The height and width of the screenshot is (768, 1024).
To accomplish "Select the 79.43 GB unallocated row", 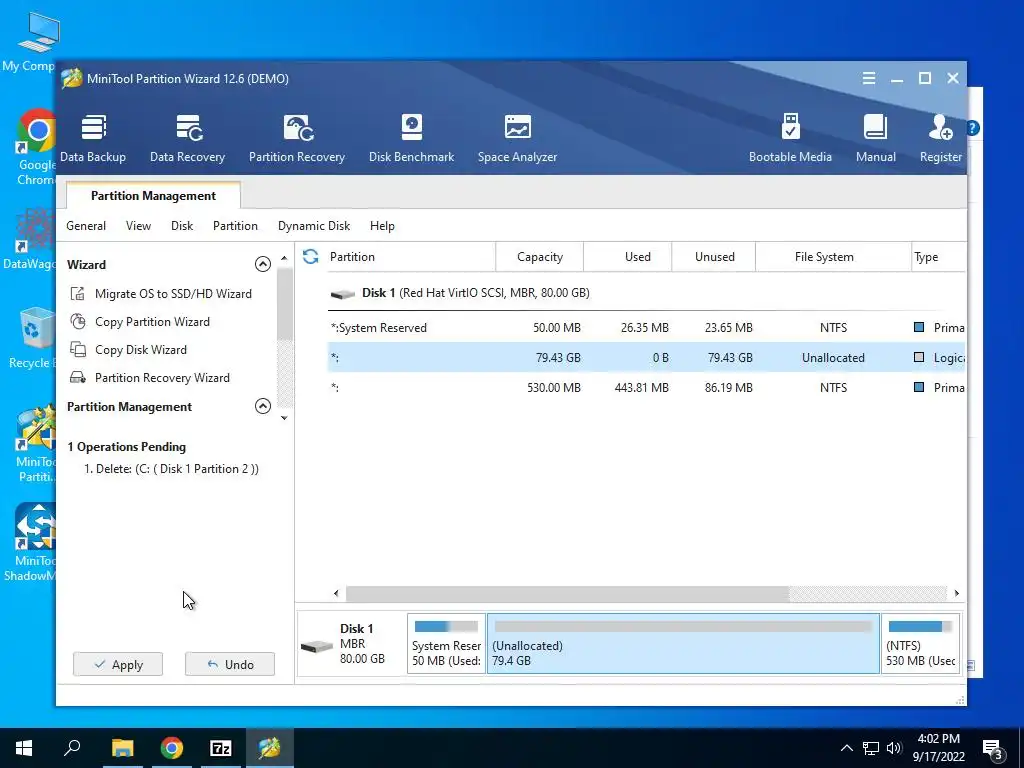I will click(x=647, y=358).
